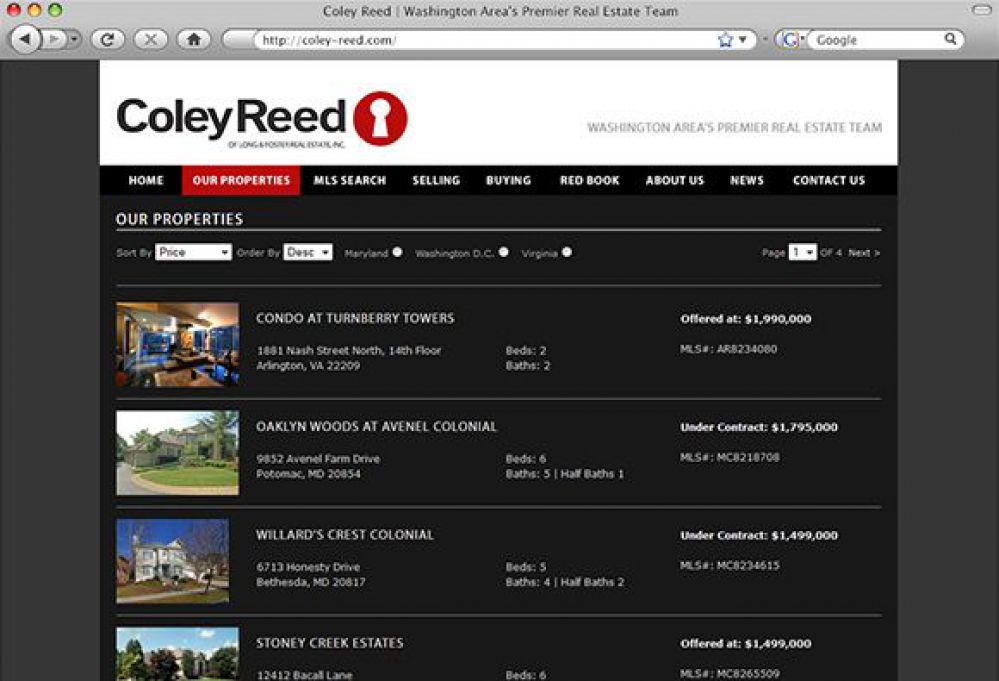Select the Virginia radio button

[567, 252]
